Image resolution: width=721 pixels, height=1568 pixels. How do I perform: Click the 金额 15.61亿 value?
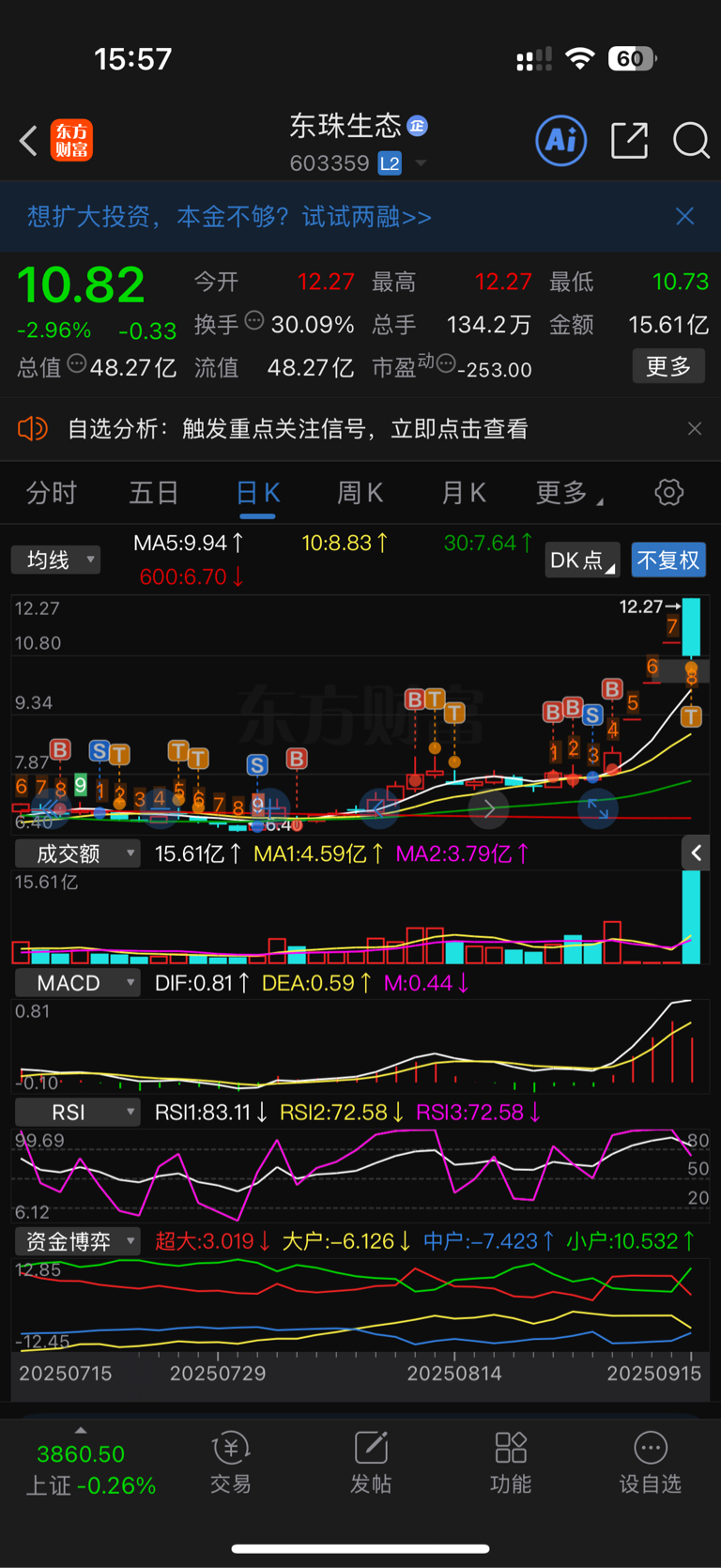(668, 325)
